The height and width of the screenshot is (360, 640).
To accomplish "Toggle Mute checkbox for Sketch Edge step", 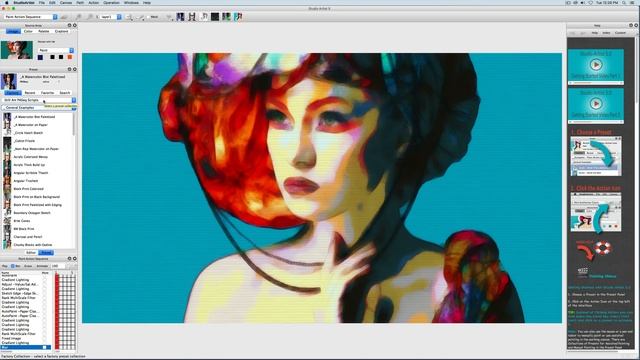I will coord(45,293).
